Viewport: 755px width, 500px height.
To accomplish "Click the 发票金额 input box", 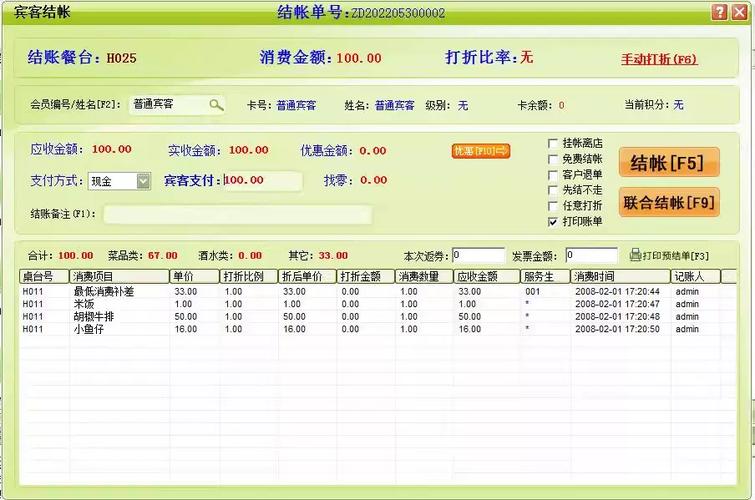I will pos(591,255).
